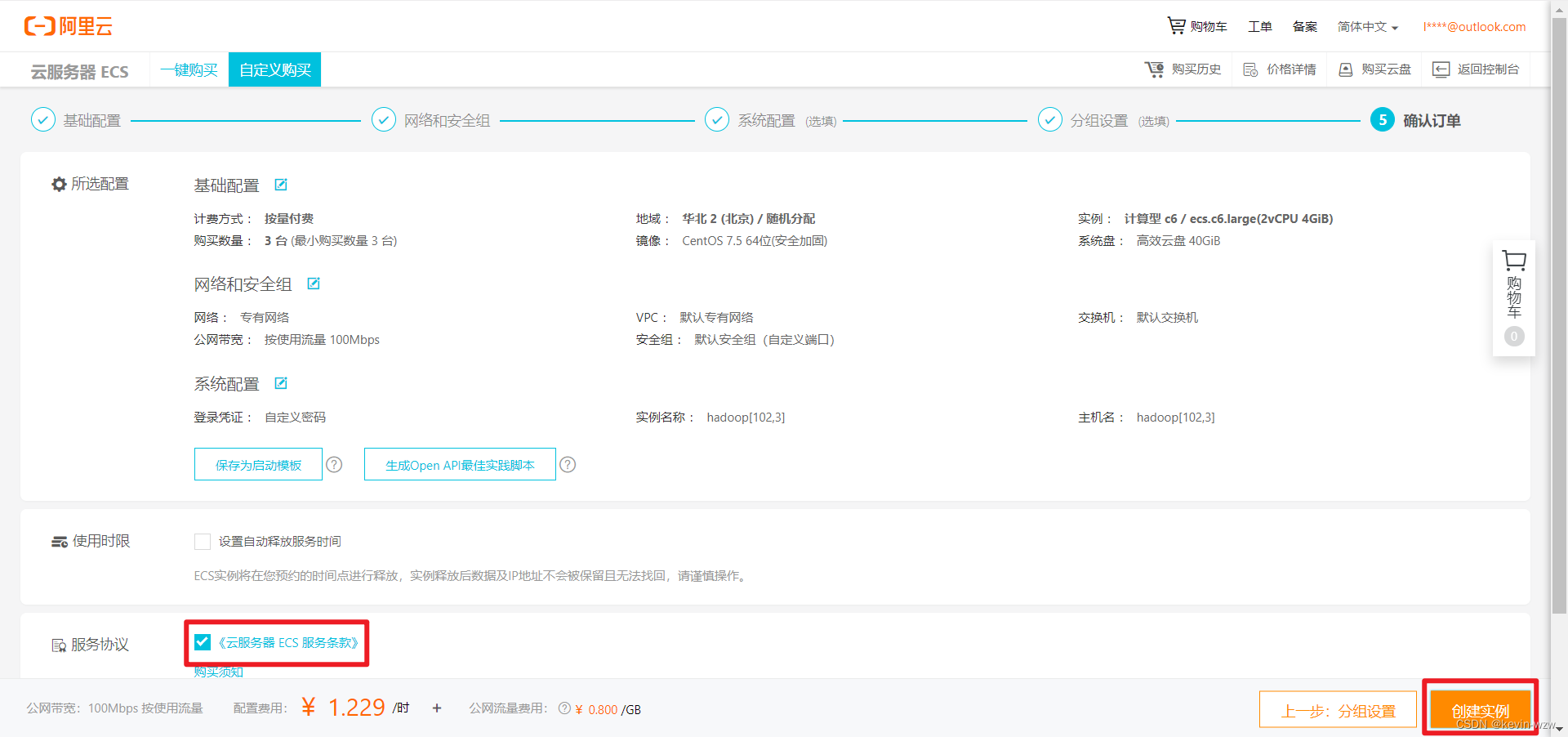This screenshot has height=737, width=1568.
Task: Click the cart count badge showing 0
Action: 1514,336
